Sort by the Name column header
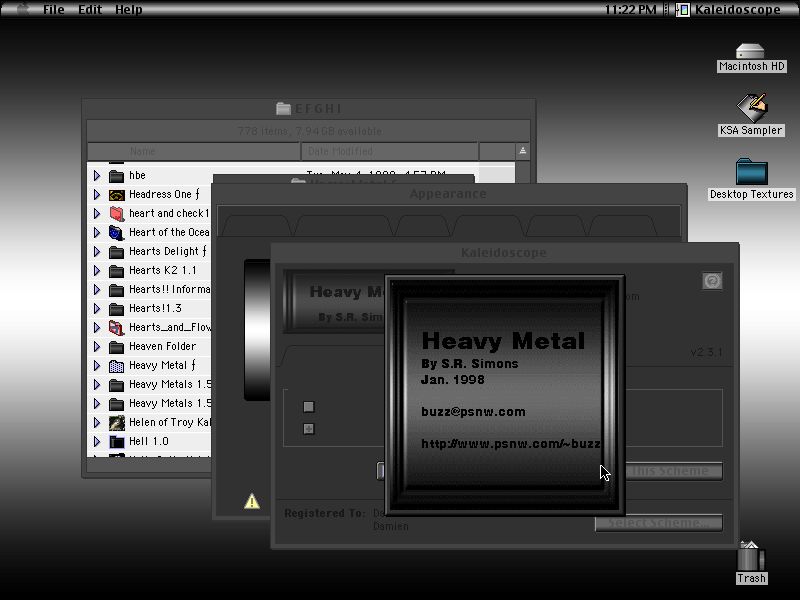The height and width of the screenshot is (600, 800). pos(194,152)
